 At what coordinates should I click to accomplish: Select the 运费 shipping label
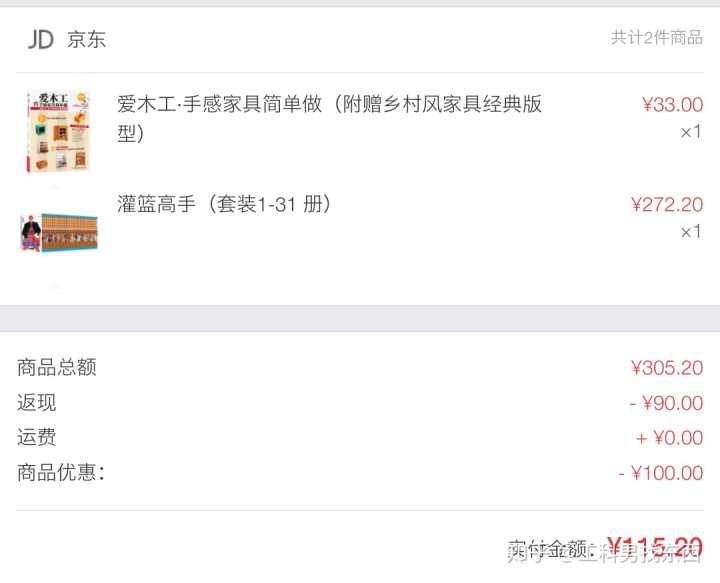tap(37, 437)
